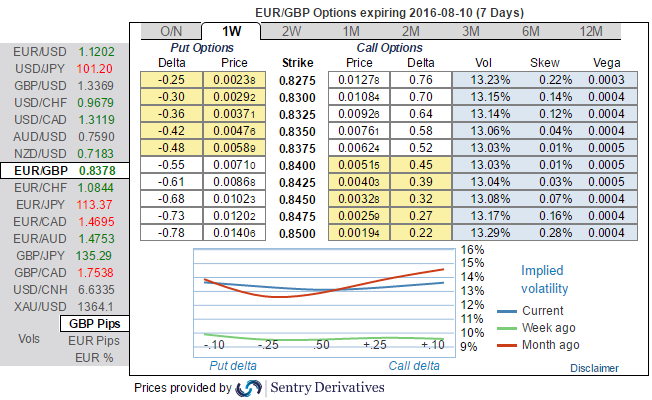This screenshot has width=652, height=400.
Task: Click the Sentry Derivatives logo icon
Action: tap(249, 387)
